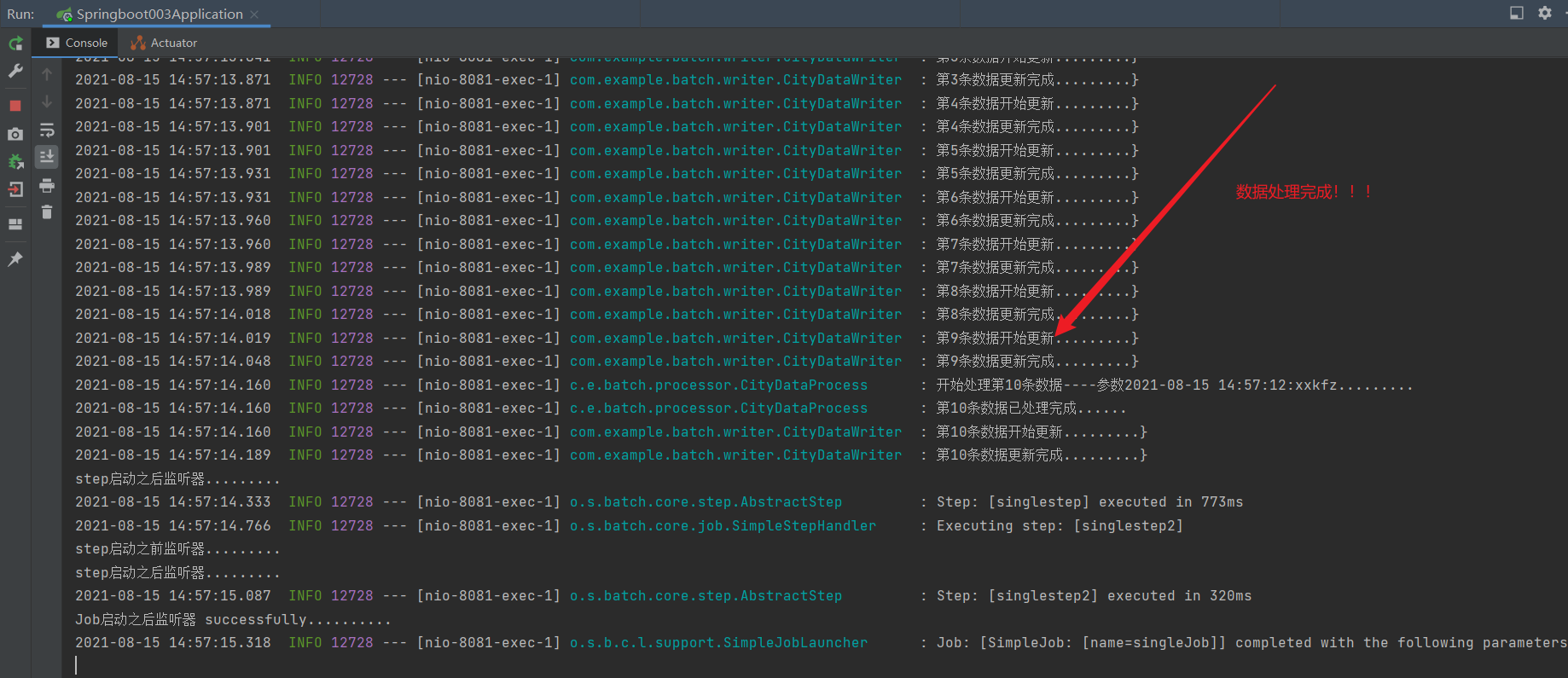Clear all console output with the trash icon
This screenshot has height=678, width=1568.
click(47, 212)
